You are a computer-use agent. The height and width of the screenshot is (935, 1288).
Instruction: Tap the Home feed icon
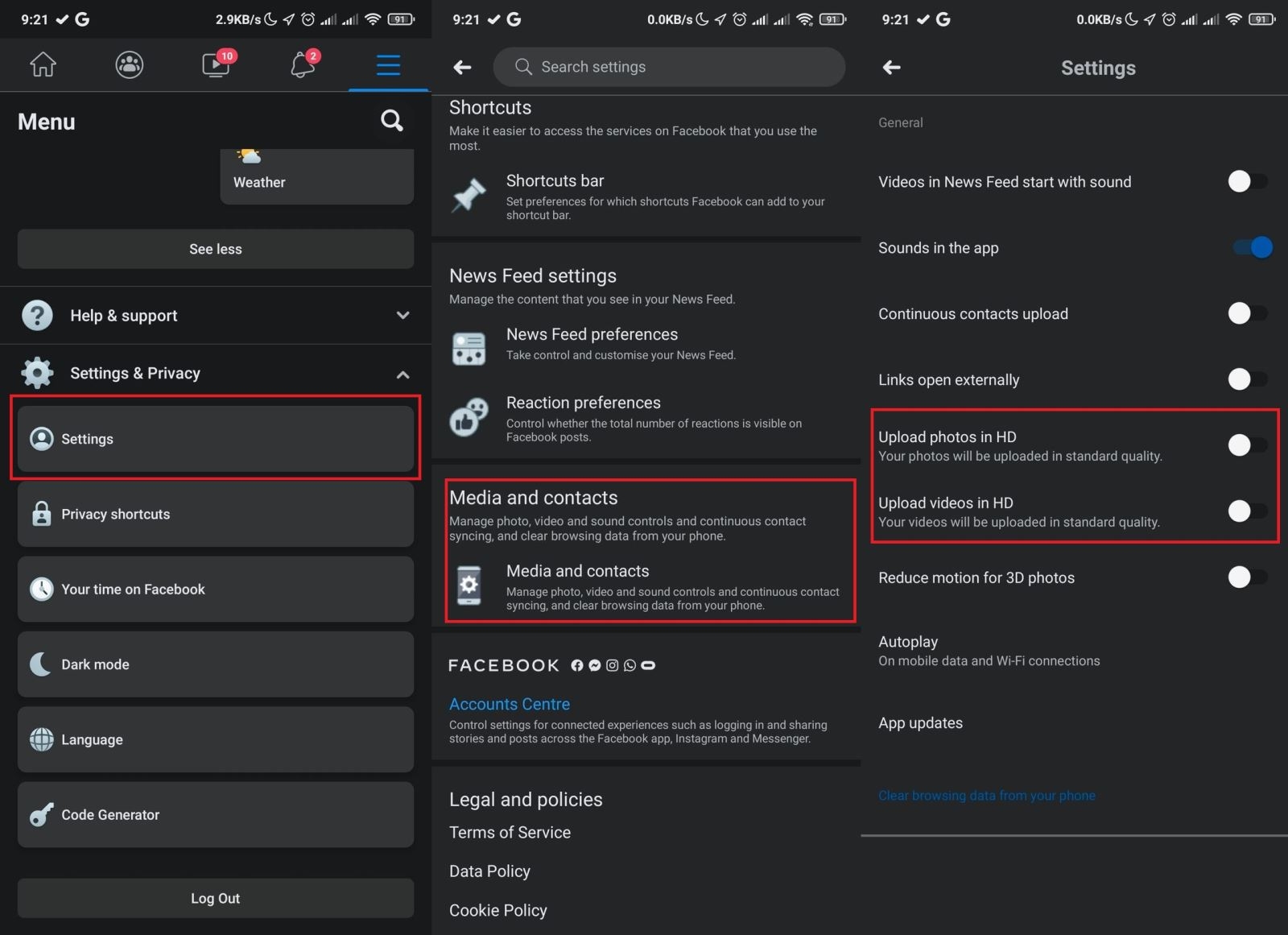[x=43, y=64]
